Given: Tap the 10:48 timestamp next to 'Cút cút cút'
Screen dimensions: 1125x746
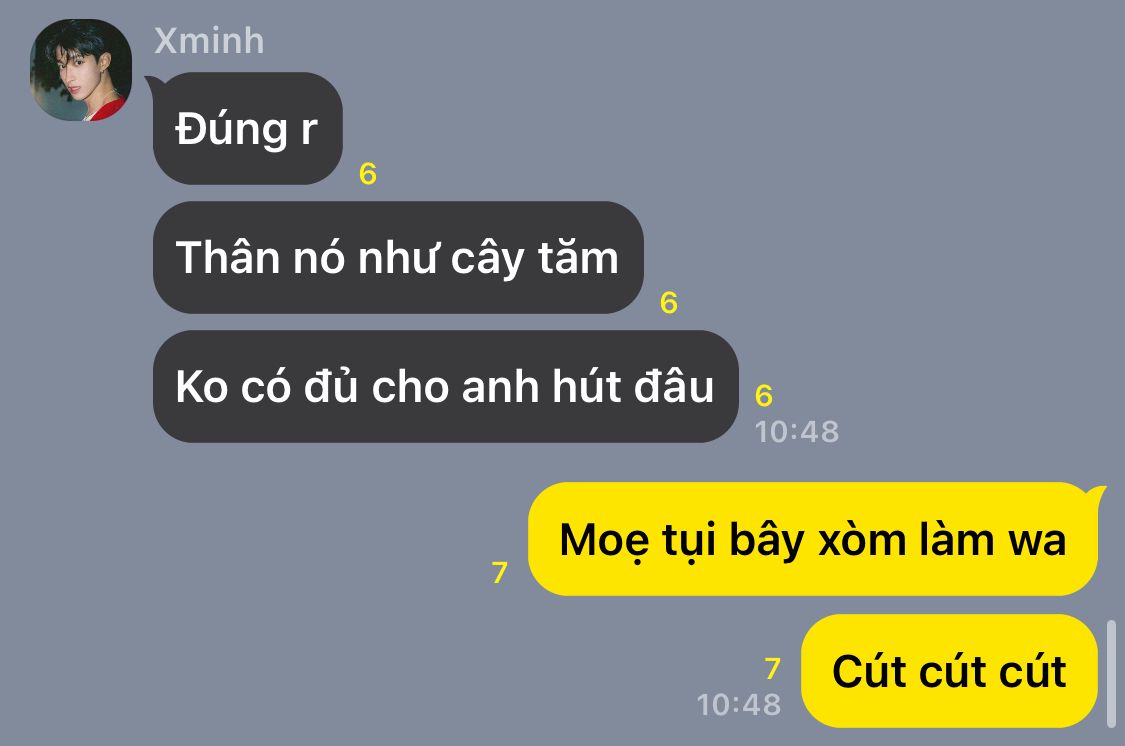Looking at the screenshot, I should [739, 704].
